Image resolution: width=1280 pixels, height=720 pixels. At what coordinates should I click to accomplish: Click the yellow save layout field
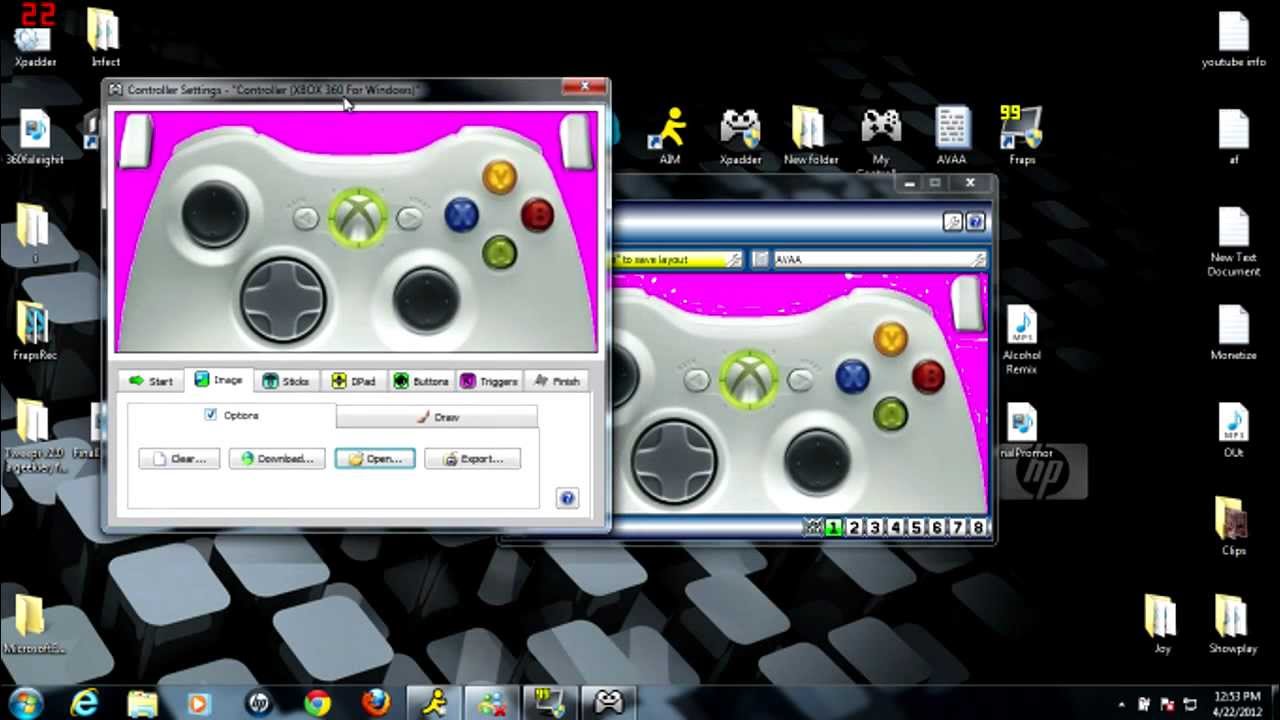point(670,259)
